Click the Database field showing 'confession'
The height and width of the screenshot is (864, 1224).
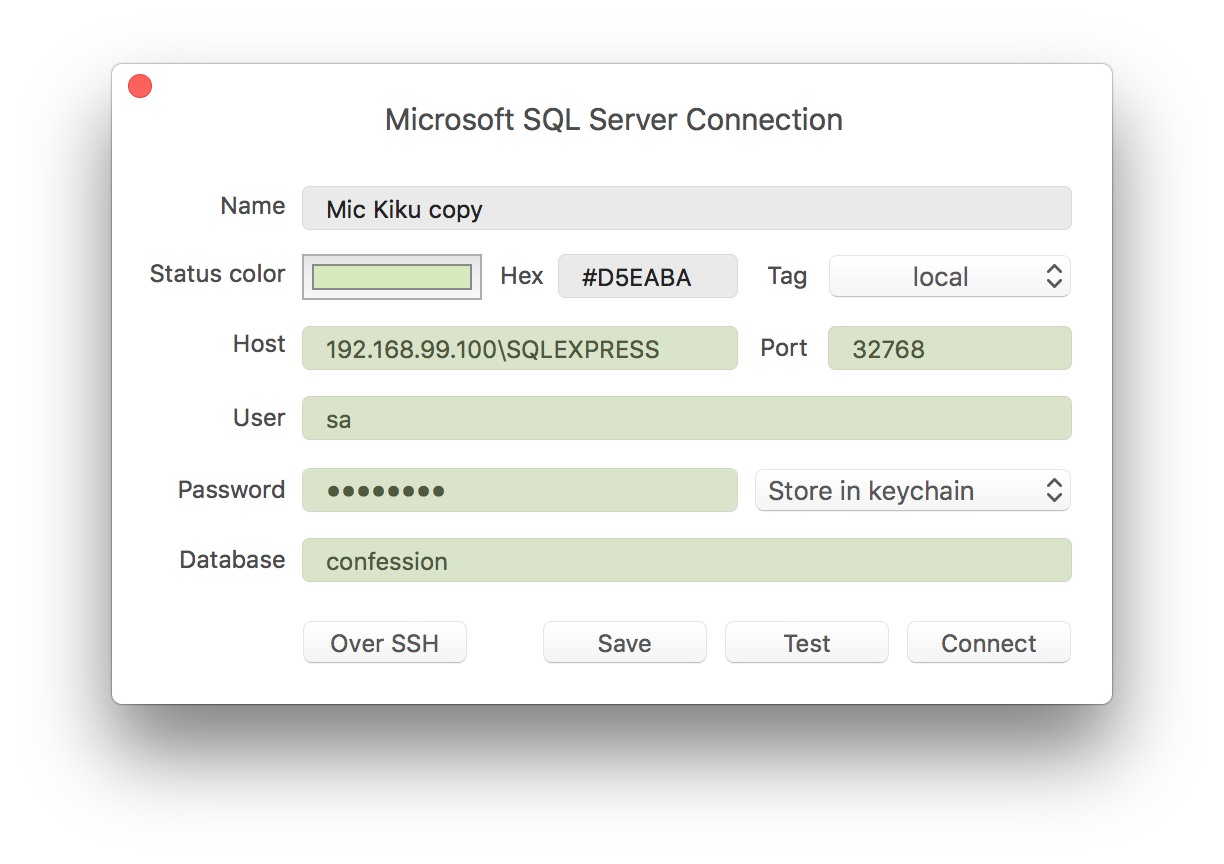pyautogui.click(x=686, y=560)
